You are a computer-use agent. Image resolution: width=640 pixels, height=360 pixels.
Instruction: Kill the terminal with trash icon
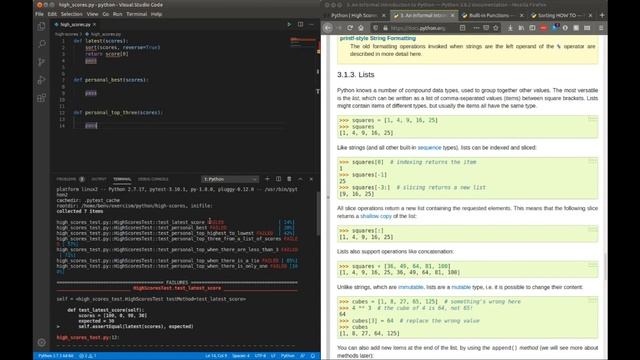tap(289, 179)
